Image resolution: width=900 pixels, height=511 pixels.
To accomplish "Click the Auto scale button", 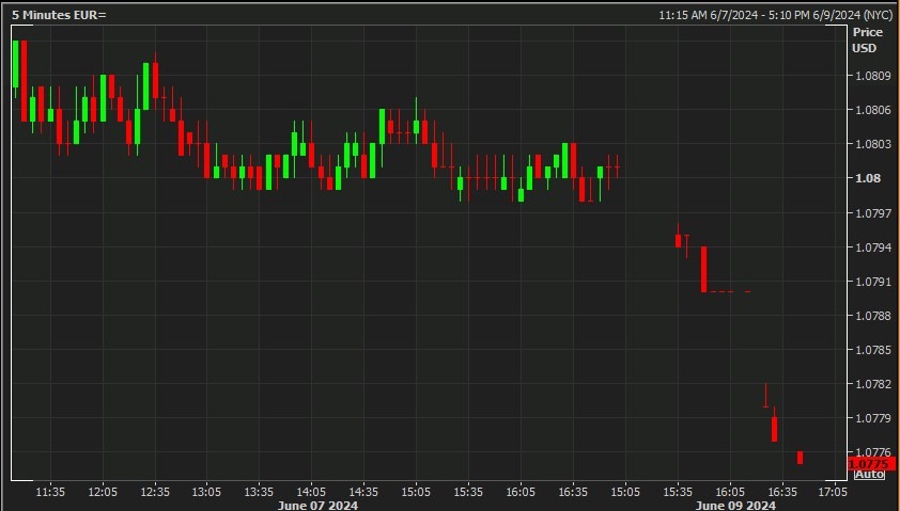I will (x=869, y=475).
